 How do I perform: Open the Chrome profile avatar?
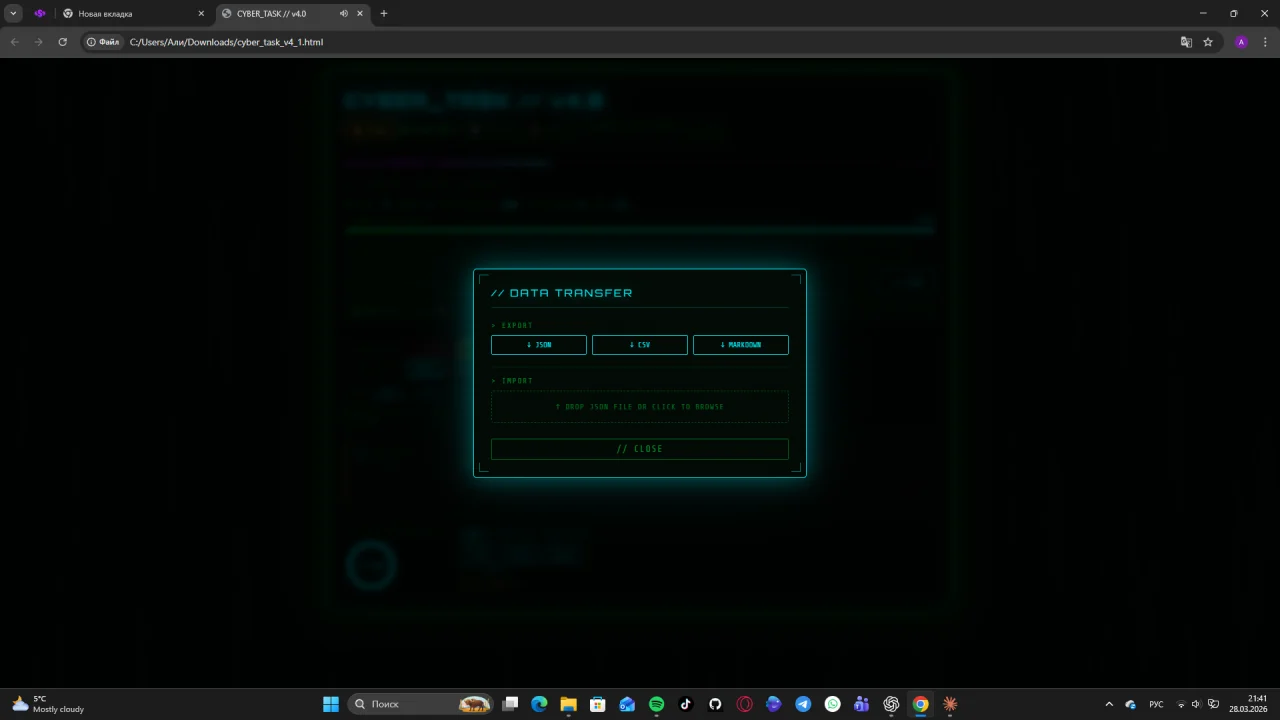click(1241, 42)
